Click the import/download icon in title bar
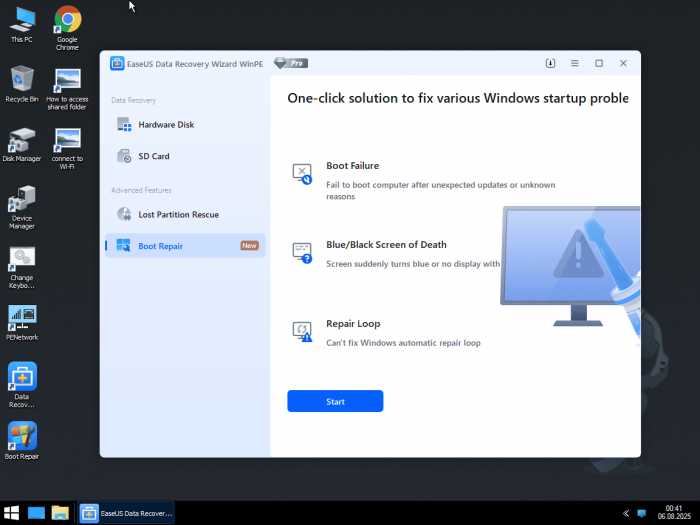700x525 pixels. coord(550,63)
